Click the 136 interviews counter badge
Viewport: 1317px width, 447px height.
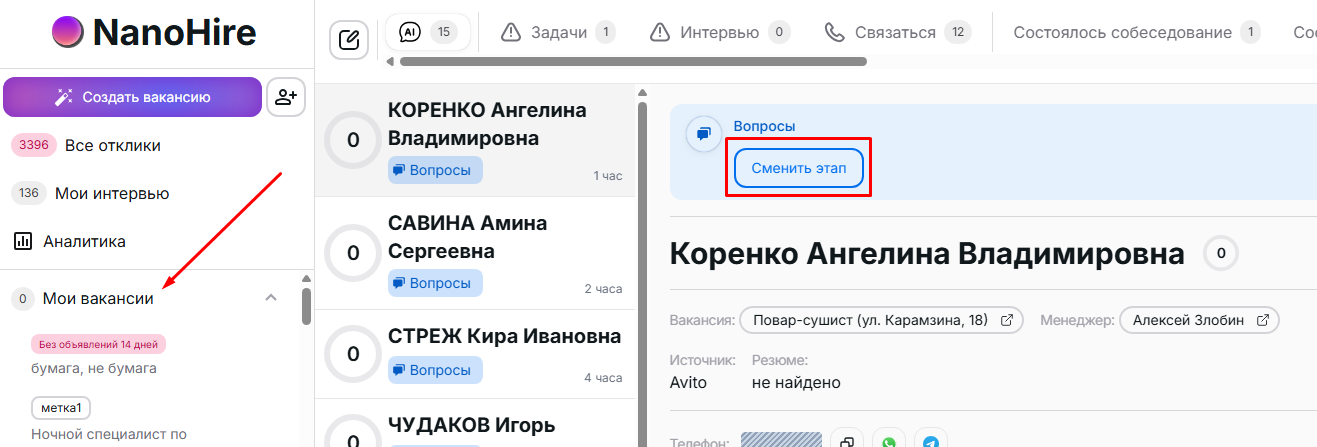pos(29,193)
